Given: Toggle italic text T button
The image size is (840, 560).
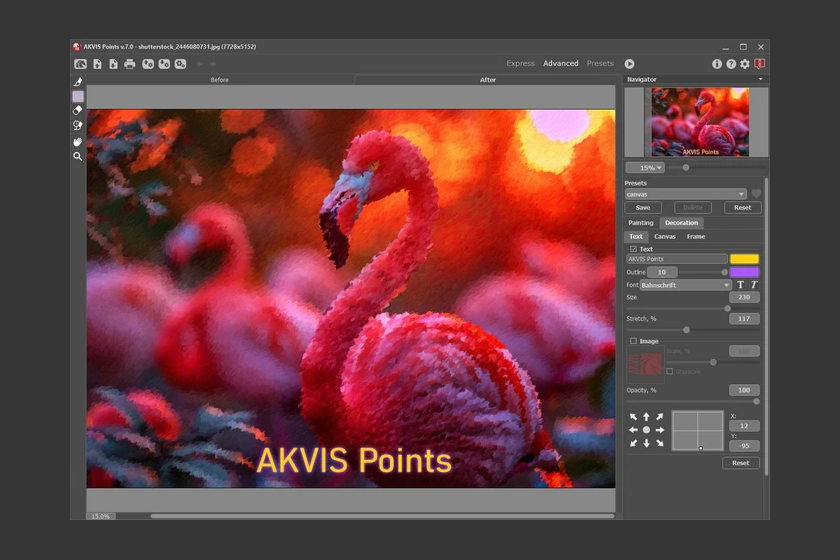Looking at the screenshot, I should 754,285.
